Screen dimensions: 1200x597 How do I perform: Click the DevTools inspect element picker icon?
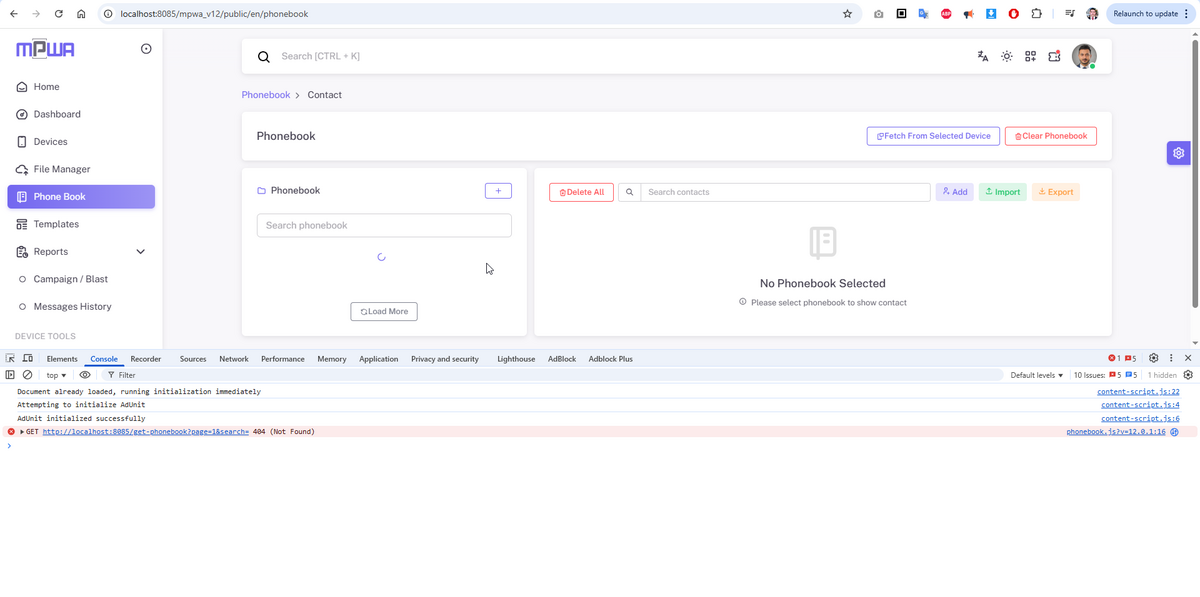click(x=10, y=358)
